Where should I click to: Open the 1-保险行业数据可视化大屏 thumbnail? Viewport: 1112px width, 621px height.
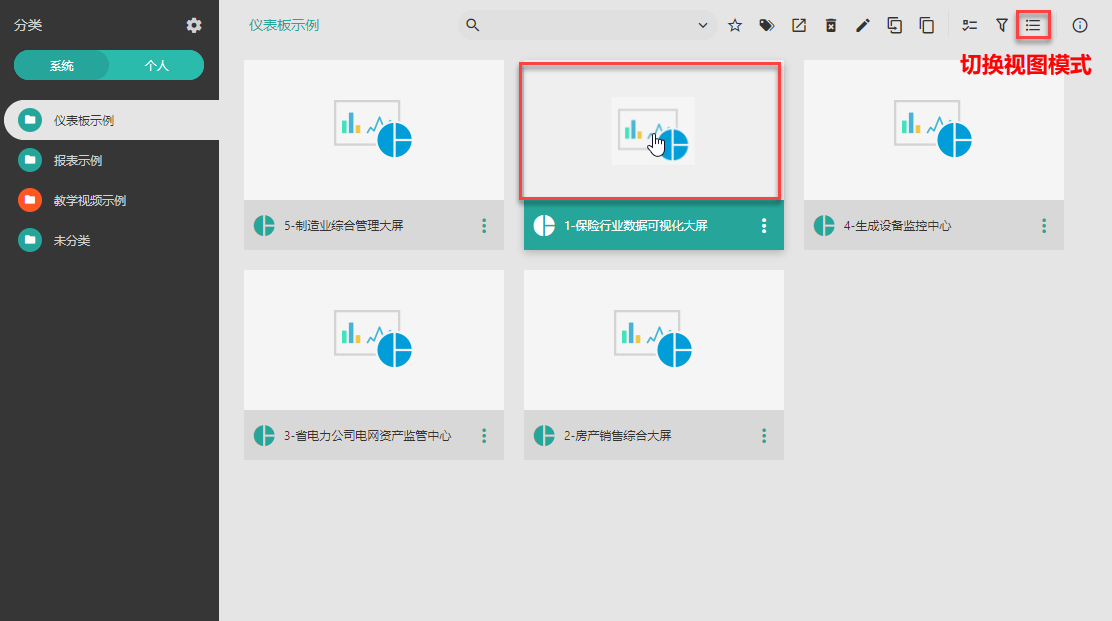point(654,130)
